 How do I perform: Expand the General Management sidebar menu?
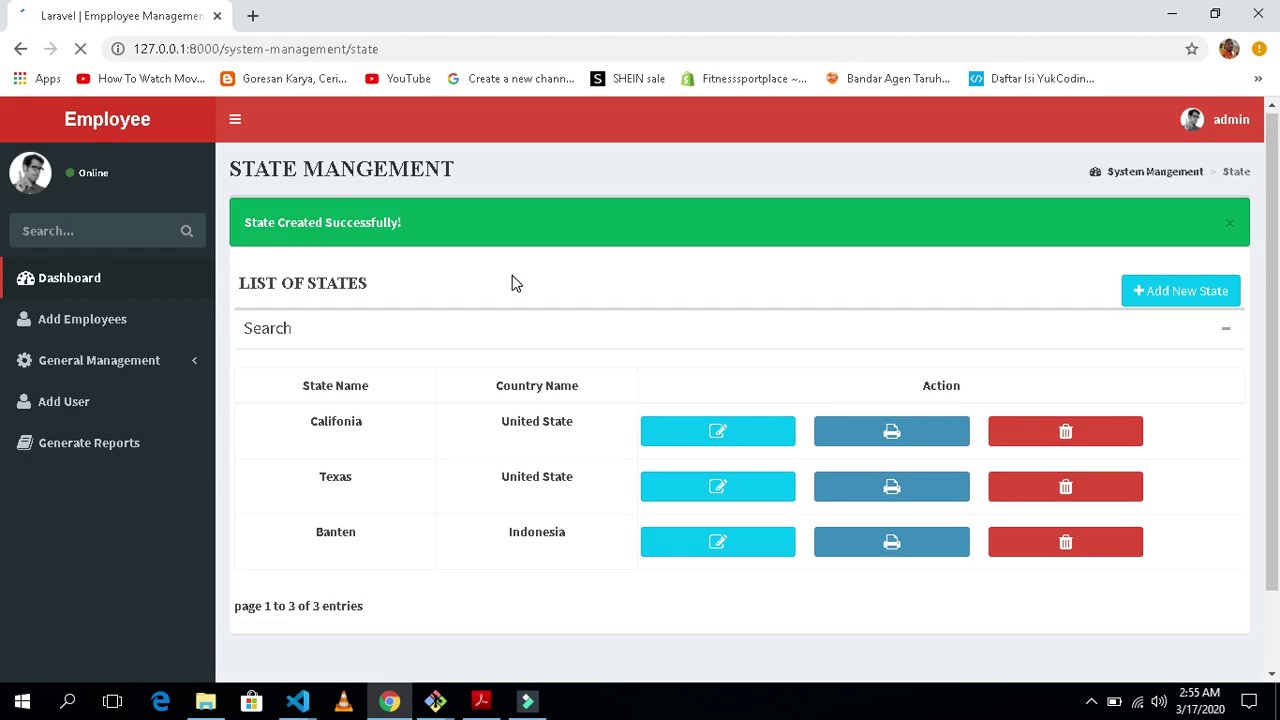point(99,360)
